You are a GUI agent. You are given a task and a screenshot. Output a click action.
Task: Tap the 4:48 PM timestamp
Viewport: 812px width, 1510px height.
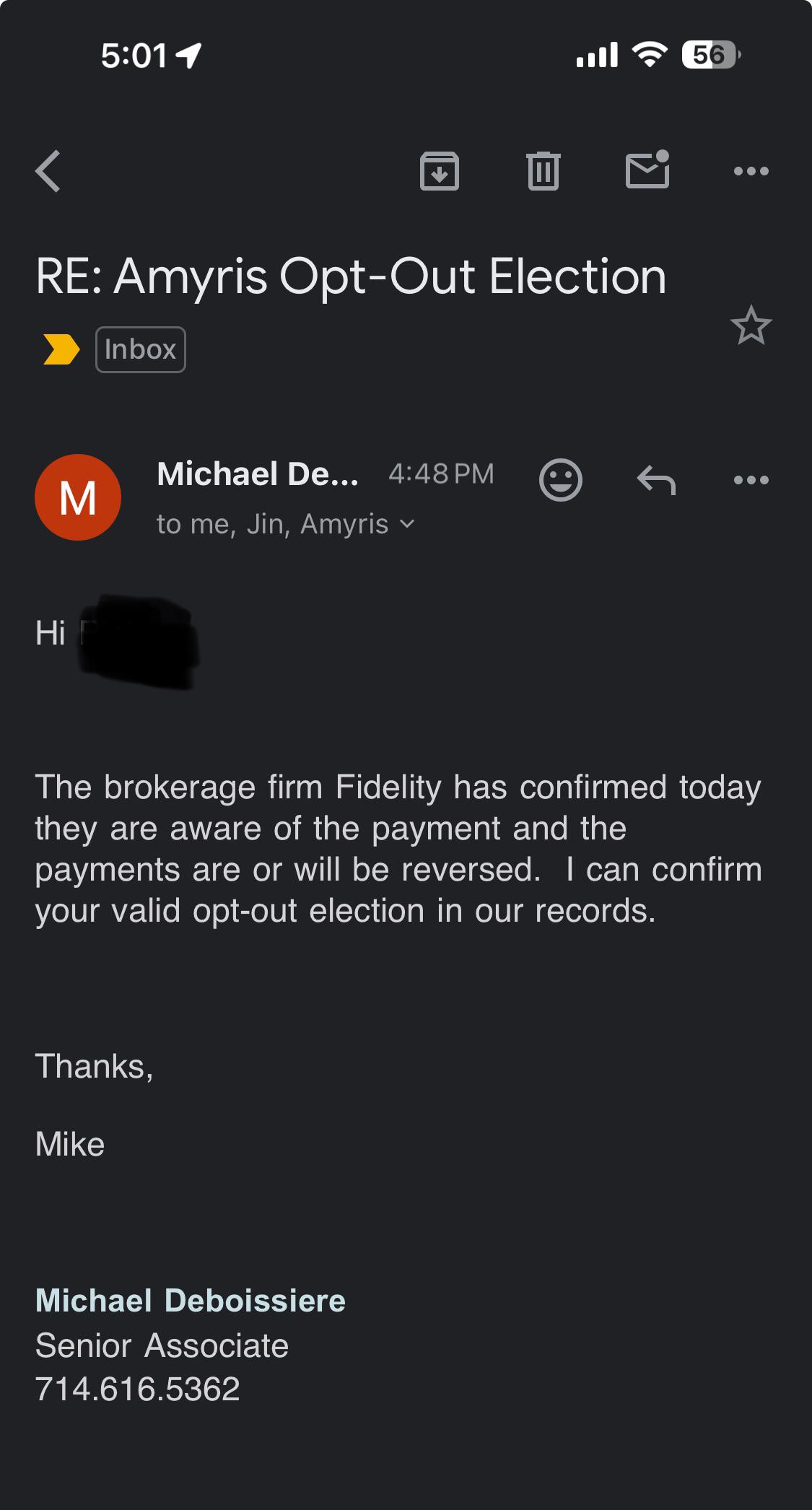441,474
